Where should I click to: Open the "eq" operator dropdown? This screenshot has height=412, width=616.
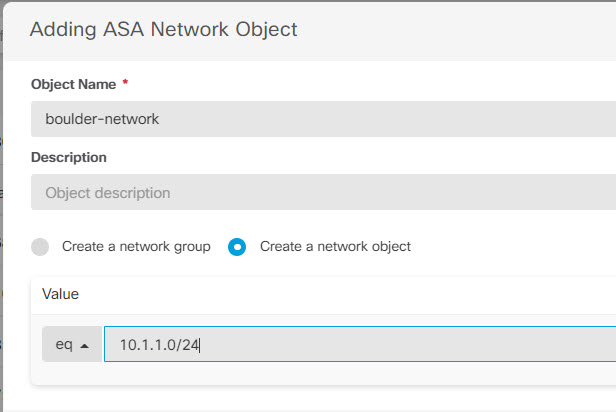point(71,344)
